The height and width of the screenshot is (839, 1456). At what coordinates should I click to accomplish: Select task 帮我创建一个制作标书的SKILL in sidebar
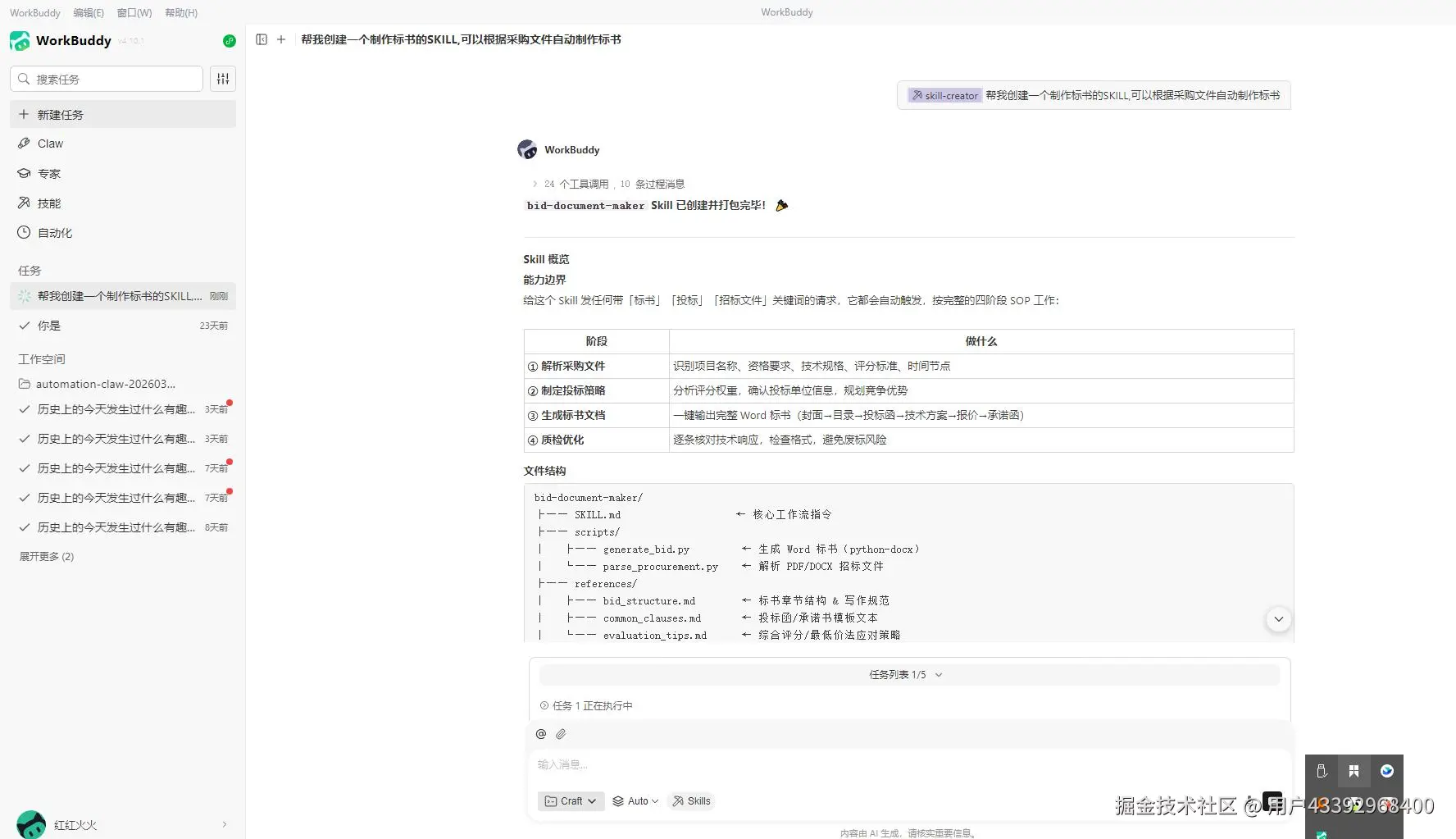pos(123,296)
